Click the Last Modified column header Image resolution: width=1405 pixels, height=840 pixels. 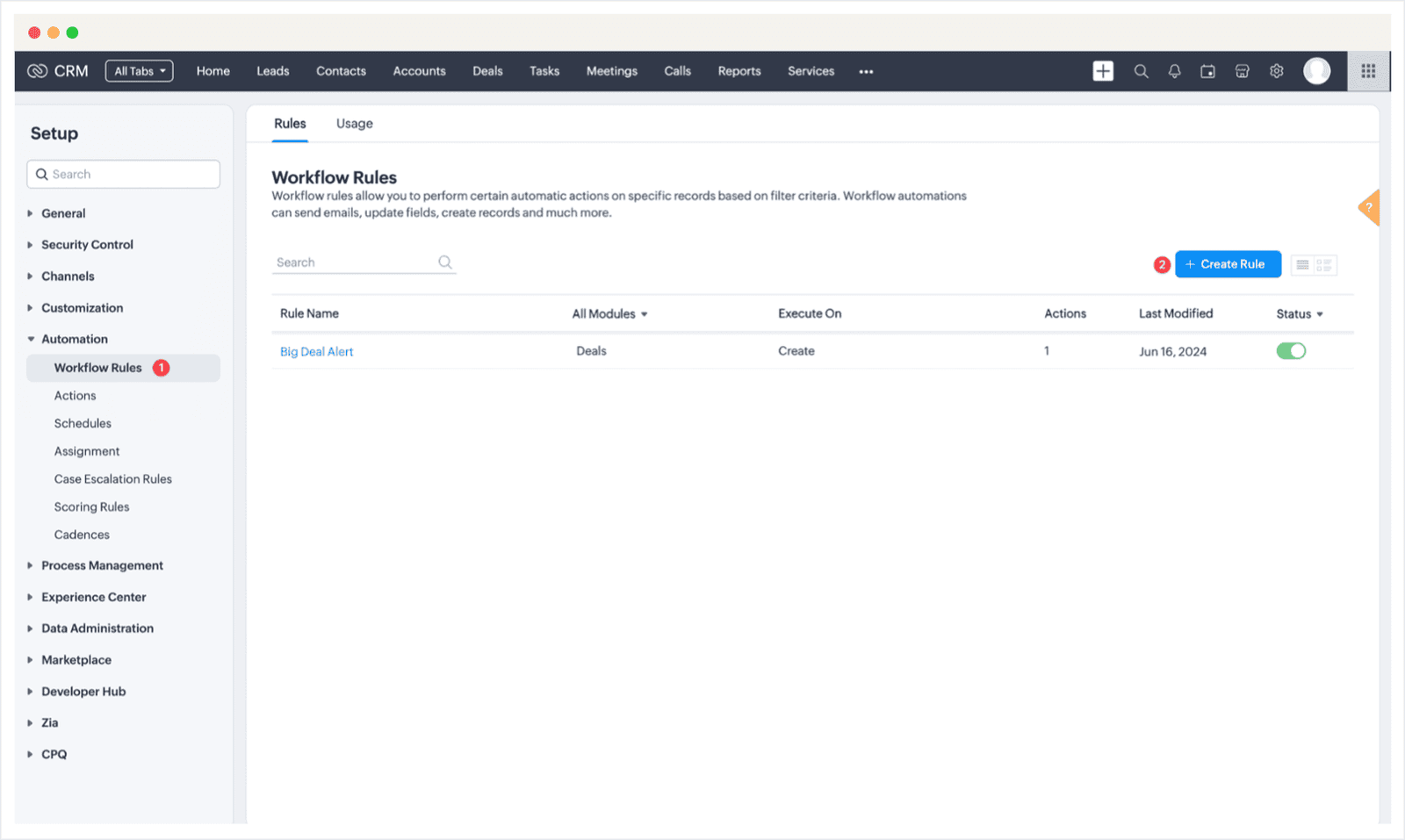pyautogui.click(x=1176, y=313)
